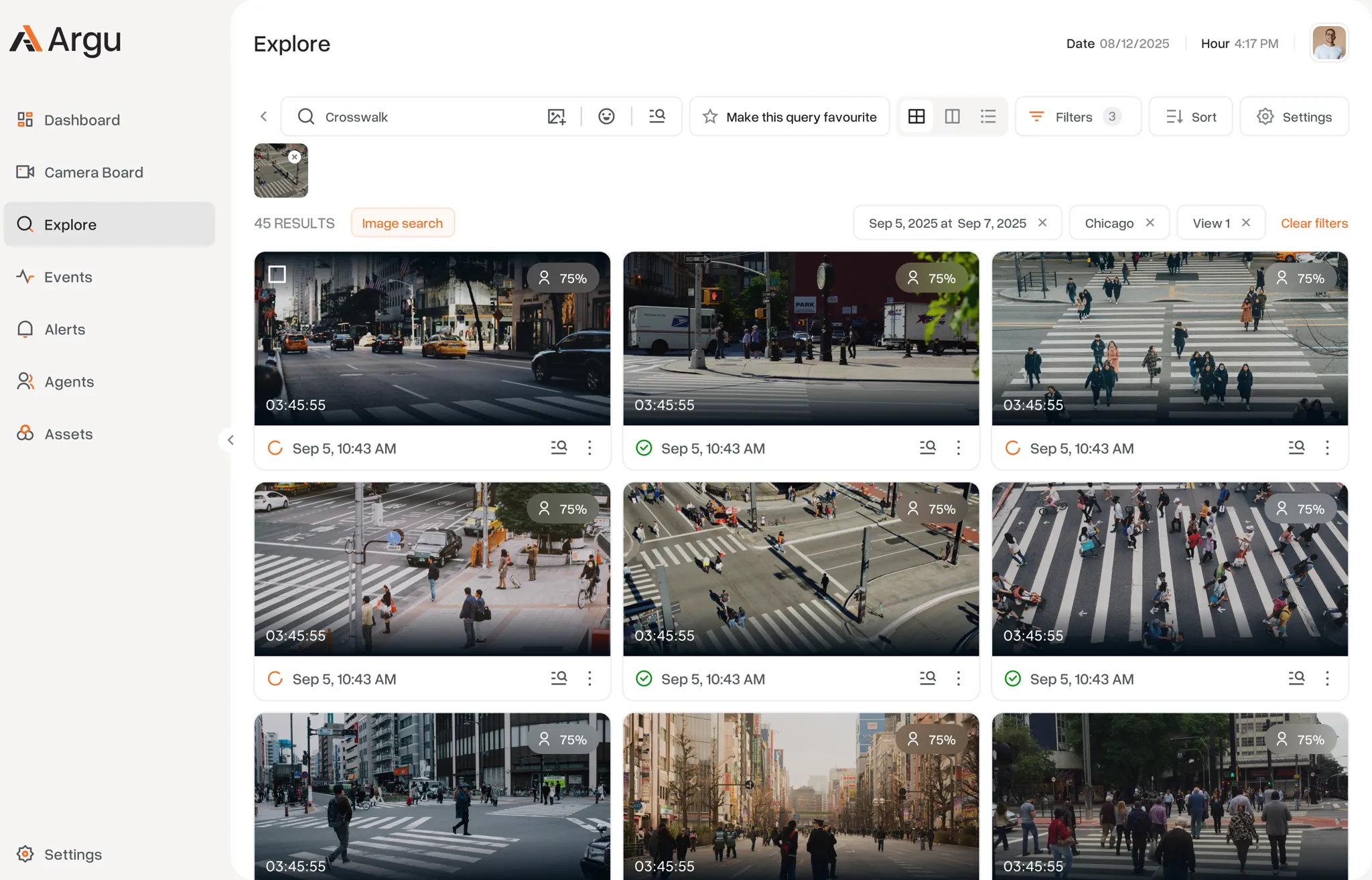Open the toolbar Settings button

[x=1294, y=117]
